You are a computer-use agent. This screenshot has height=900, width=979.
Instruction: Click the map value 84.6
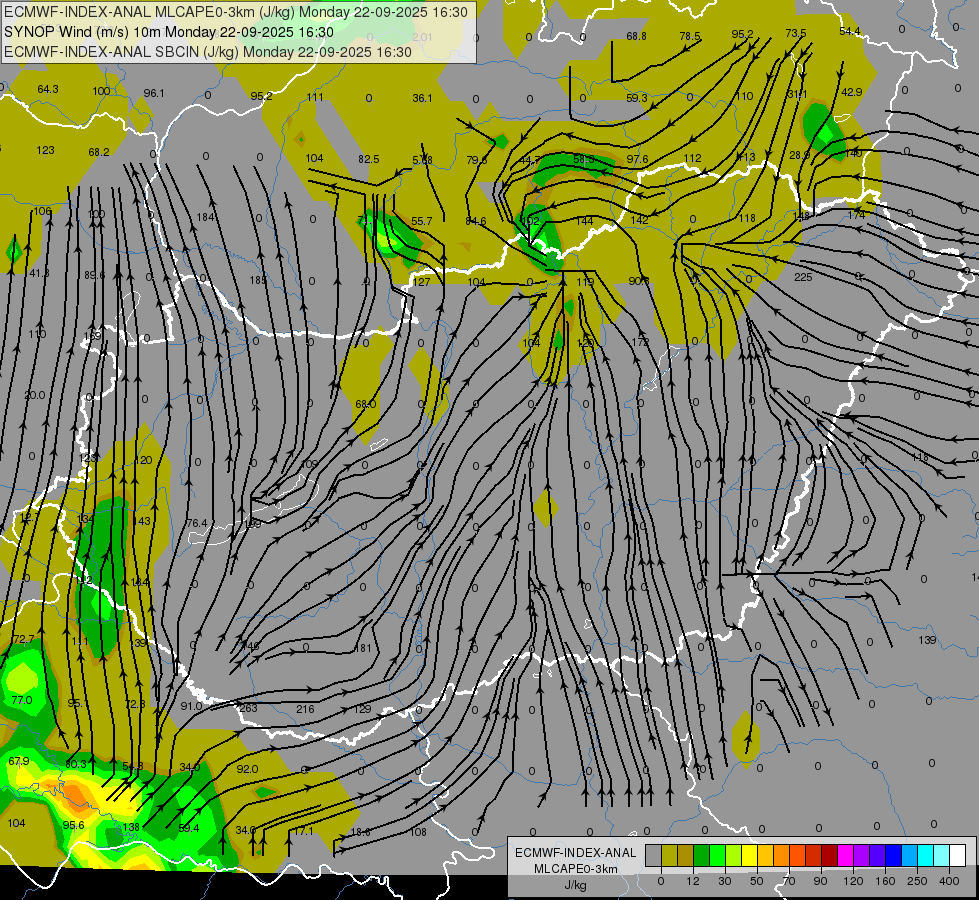tap(476, 221)
